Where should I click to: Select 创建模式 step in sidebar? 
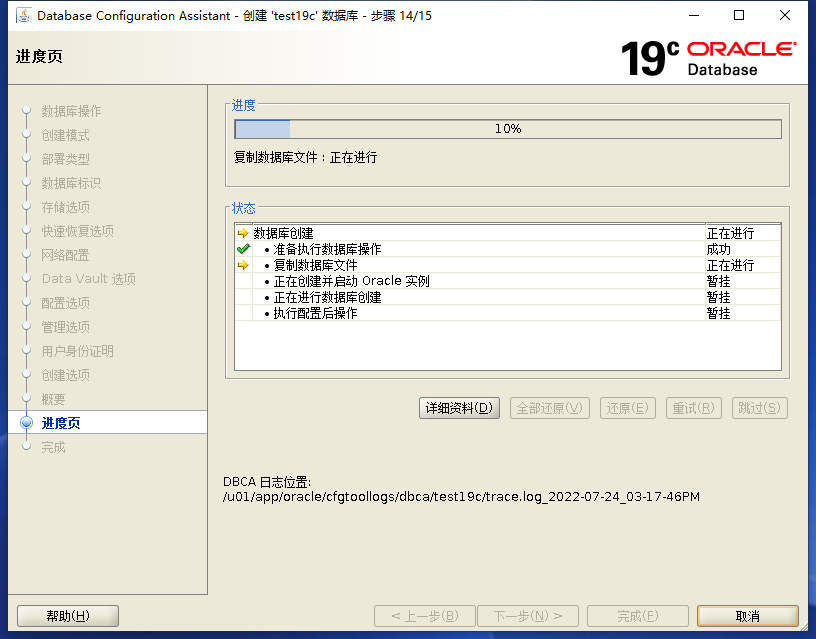point(66,135)
